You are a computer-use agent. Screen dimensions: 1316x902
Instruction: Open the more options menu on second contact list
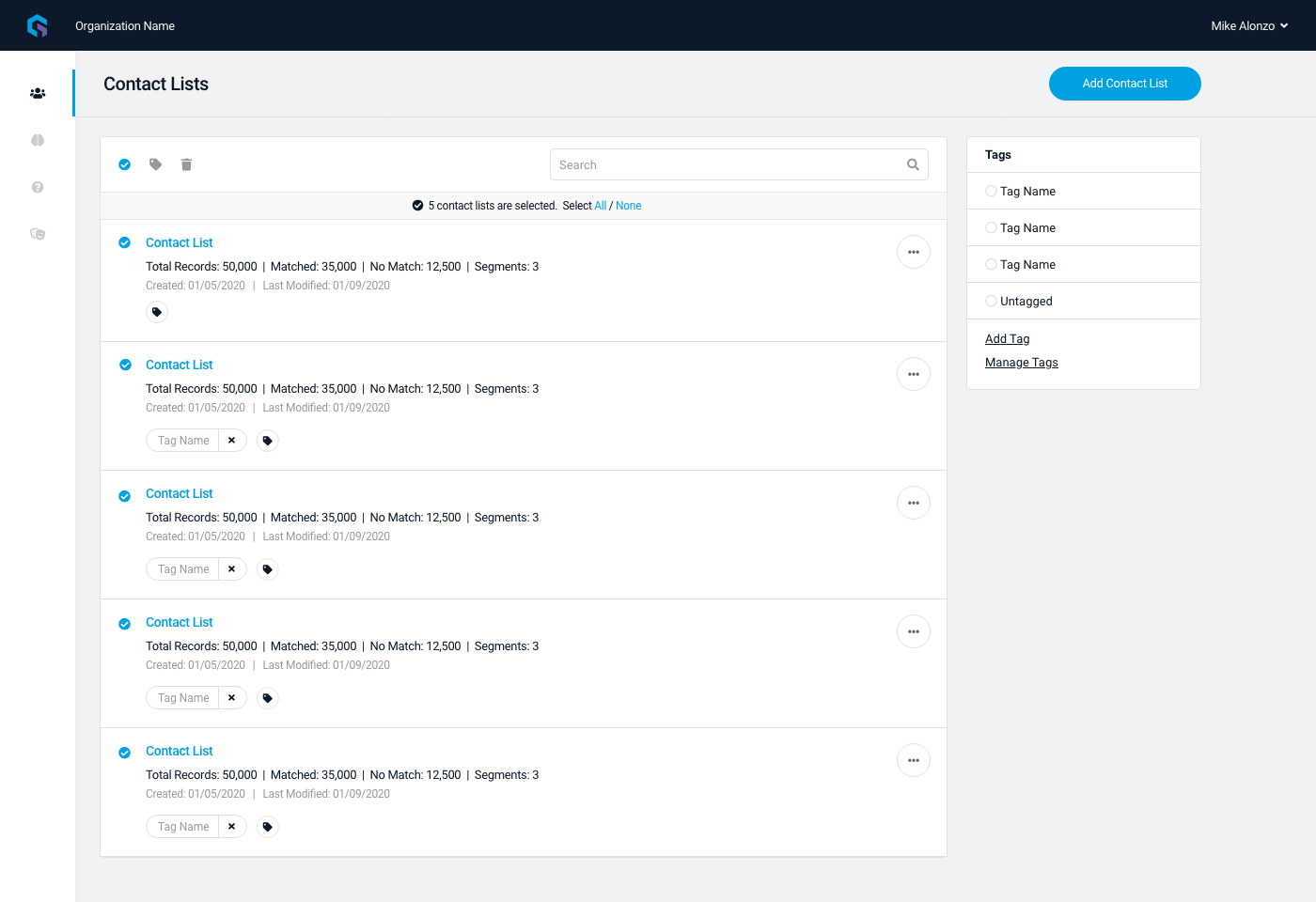click(914, 374)
